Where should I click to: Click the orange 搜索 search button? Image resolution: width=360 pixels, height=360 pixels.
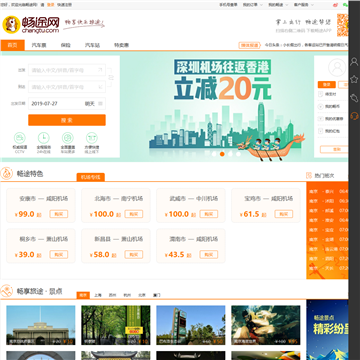pos(67,120)
